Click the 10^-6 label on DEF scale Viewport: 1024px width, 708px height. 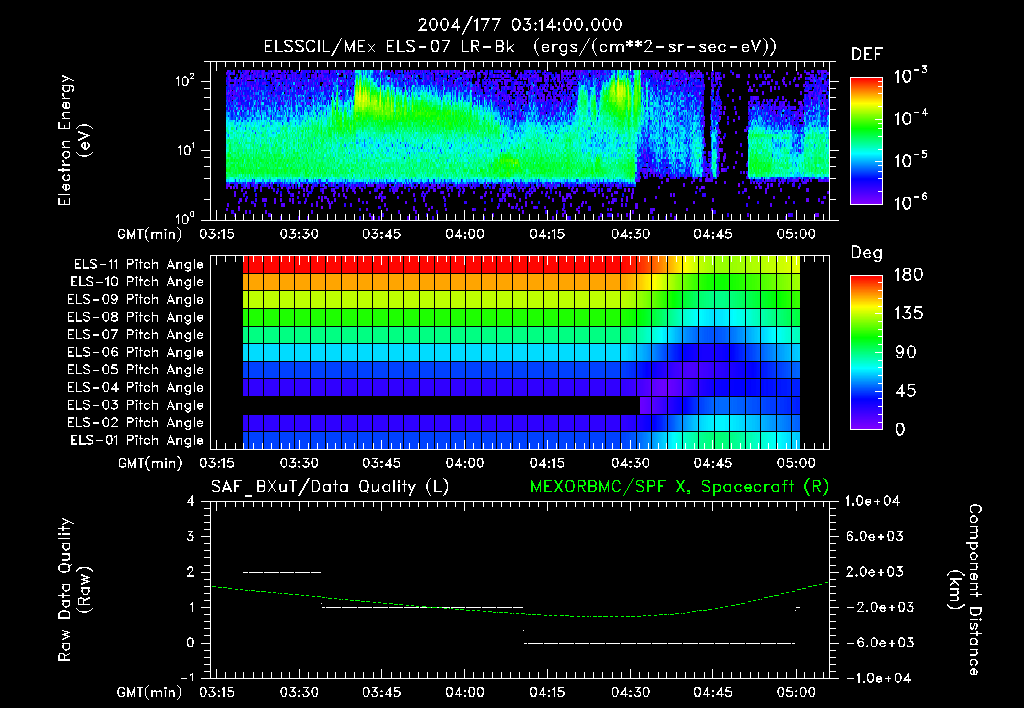910,202
